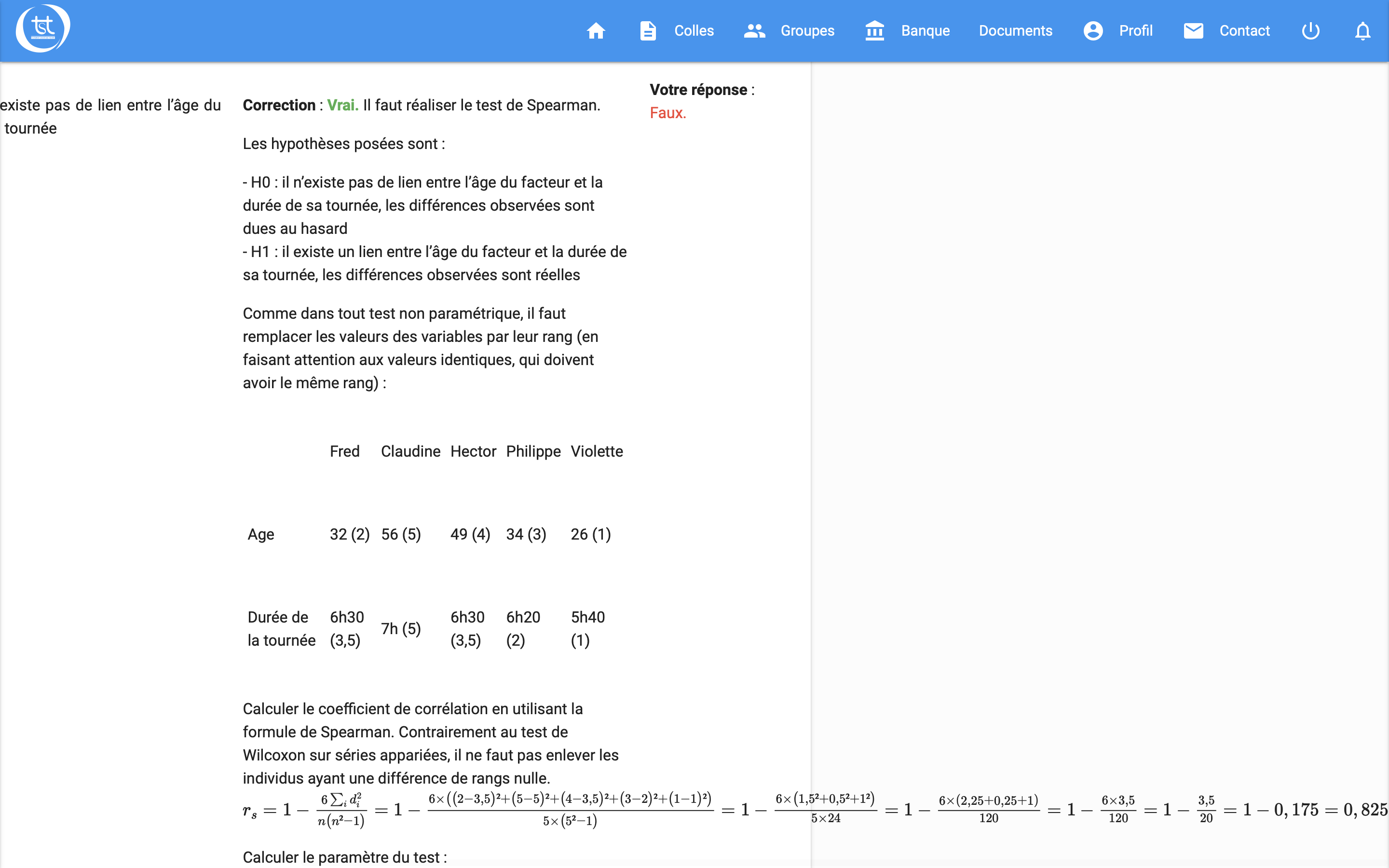The height and width of the screenshot is (868, 1389).
Task: Click the 'Philippe' table column header
Action: [x=533, y=451]
